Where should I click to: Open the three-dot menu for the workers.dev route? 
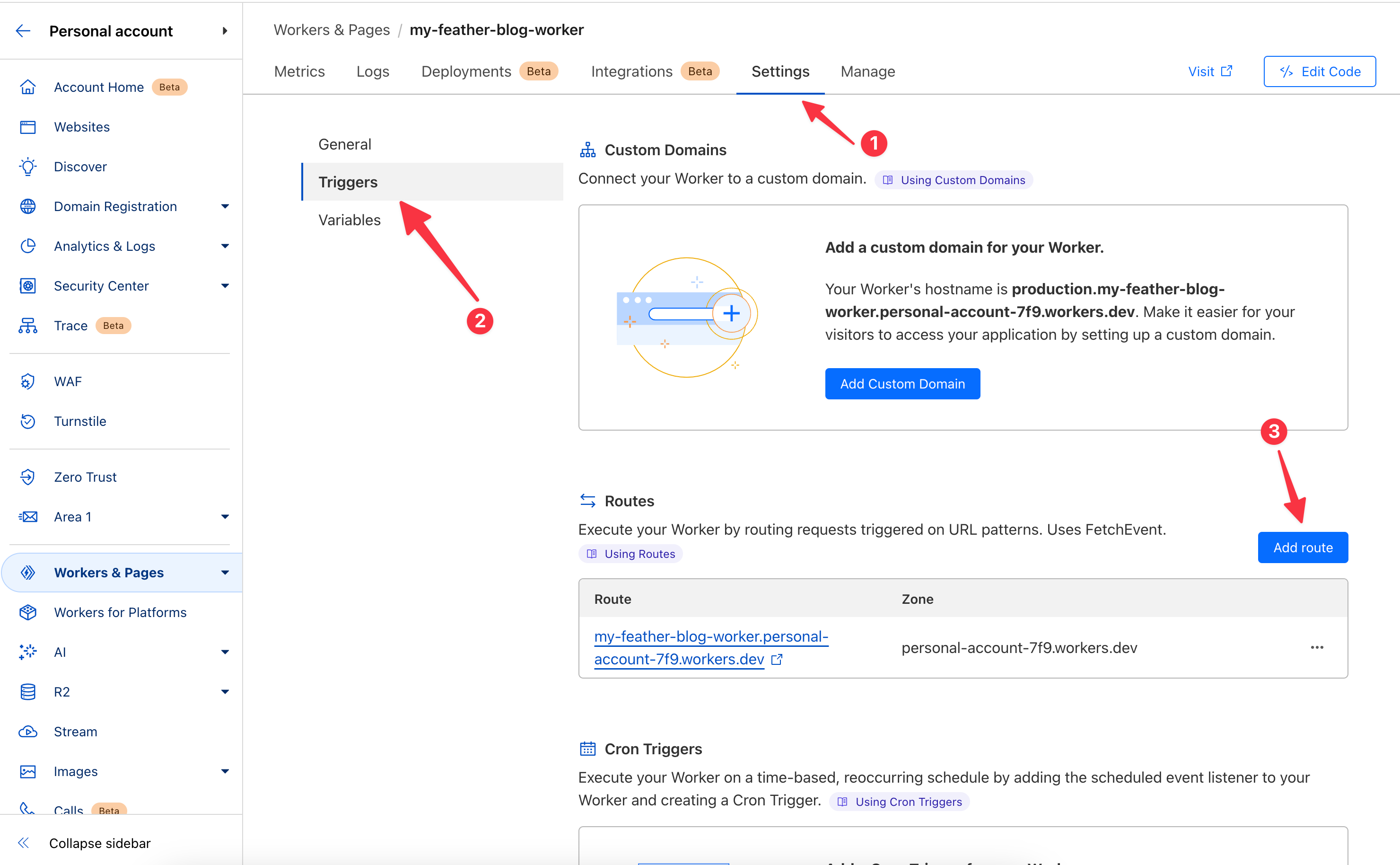(x=1317, y=648)
